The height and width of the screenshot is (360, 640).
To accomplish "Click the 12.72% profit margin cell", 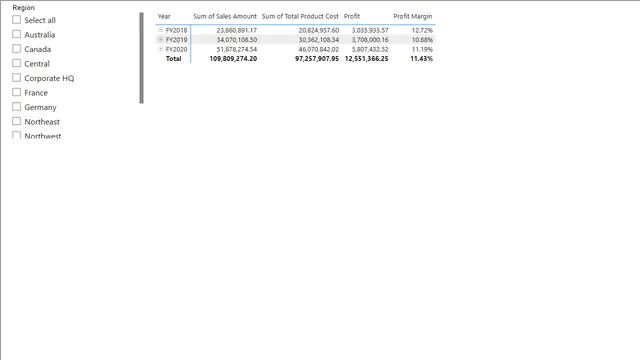I will click(422, 30).
